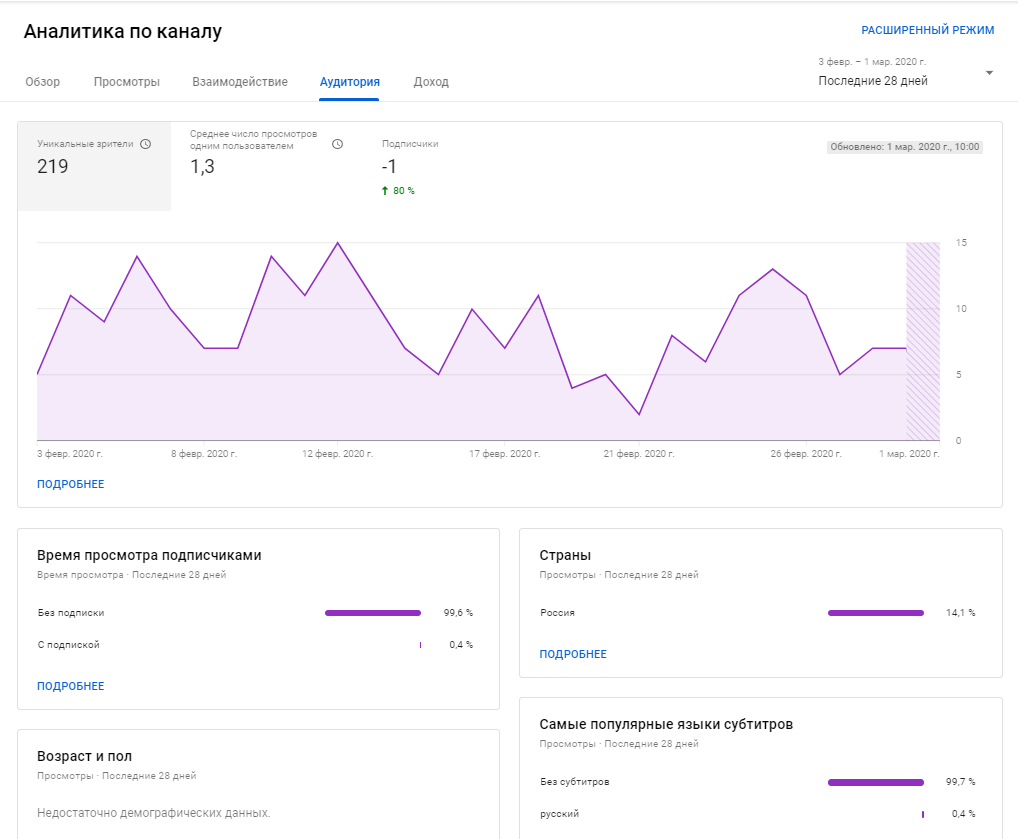Open the date range dropdown arrow

tap(989, 73)
